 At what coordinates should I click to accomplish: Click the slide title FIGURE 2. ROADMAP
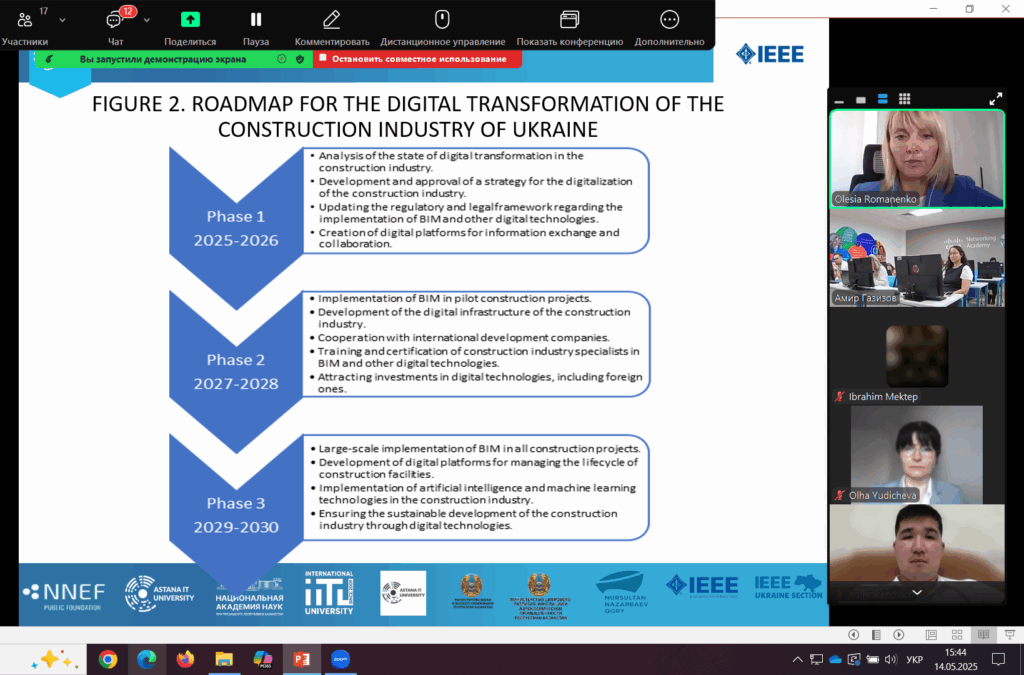(408, 116)
